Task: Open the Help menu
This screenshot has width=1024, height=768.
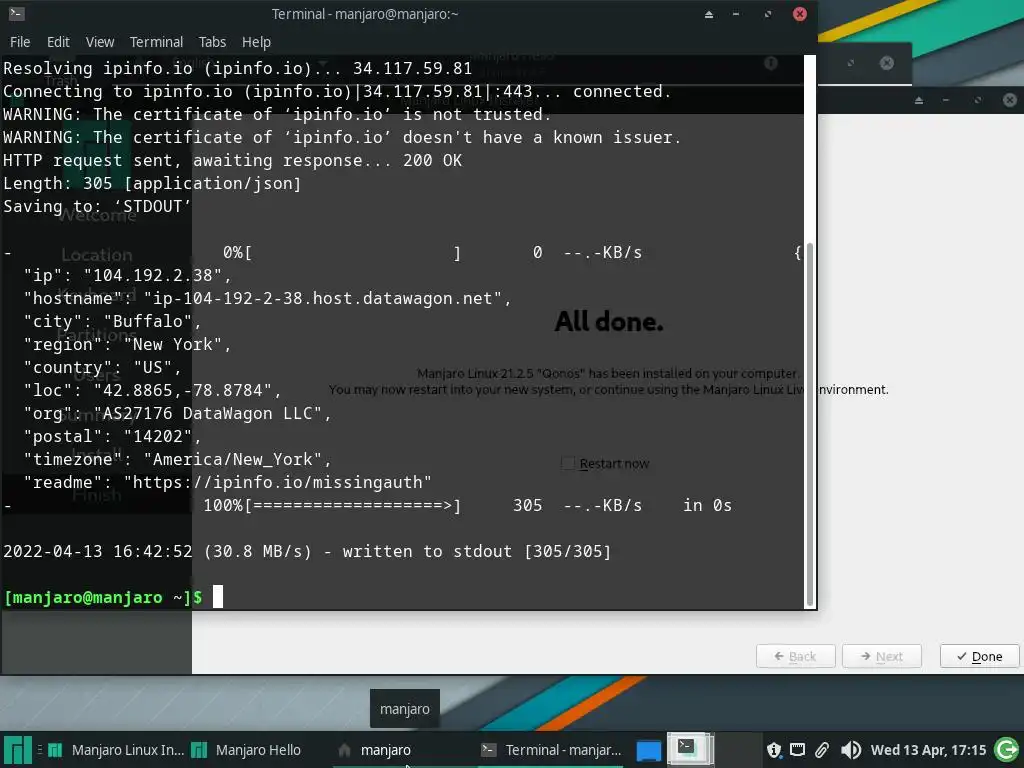Action: (x=256, y=42)
